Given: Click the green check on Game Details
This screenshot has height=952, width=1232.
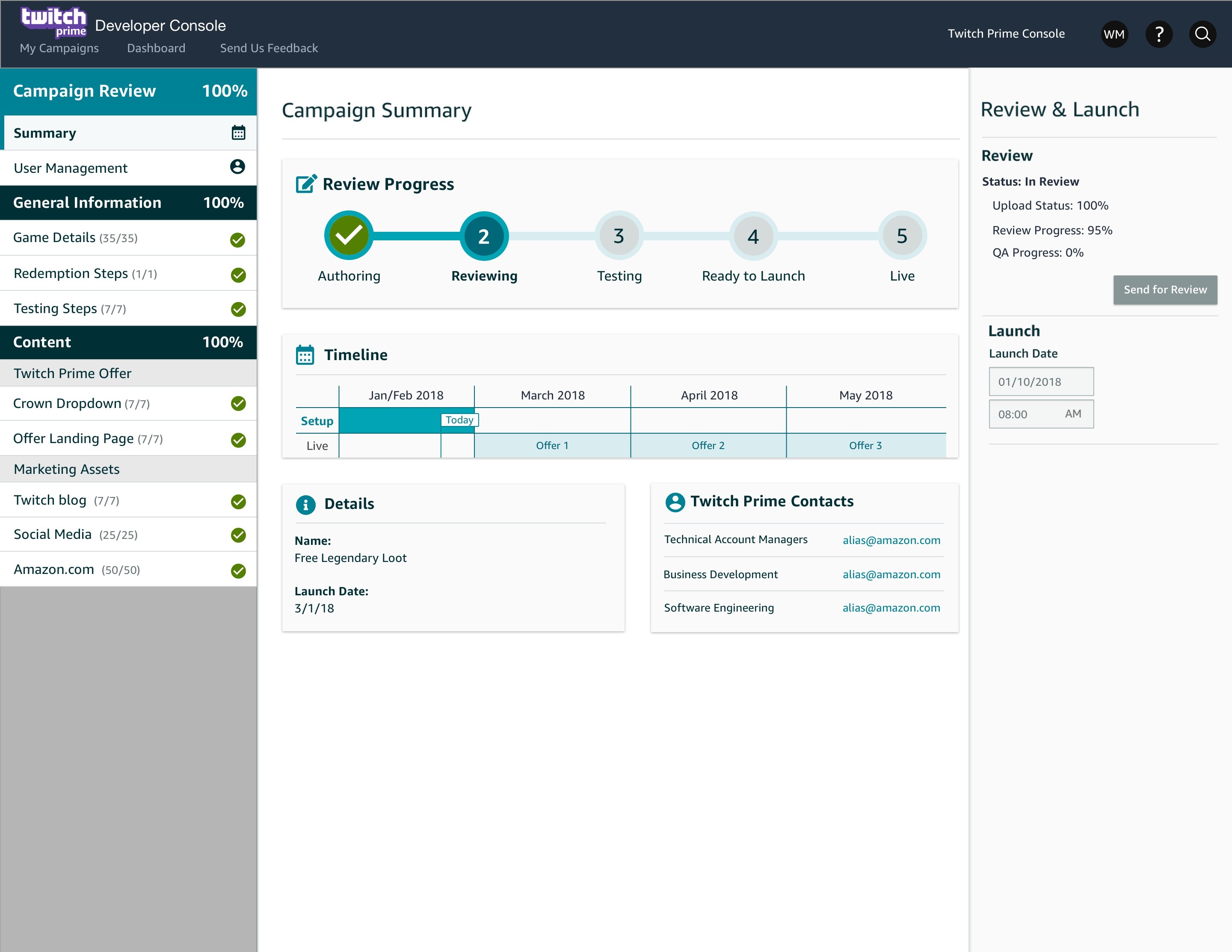Looking at the screenshot, I should coord(237,239).
